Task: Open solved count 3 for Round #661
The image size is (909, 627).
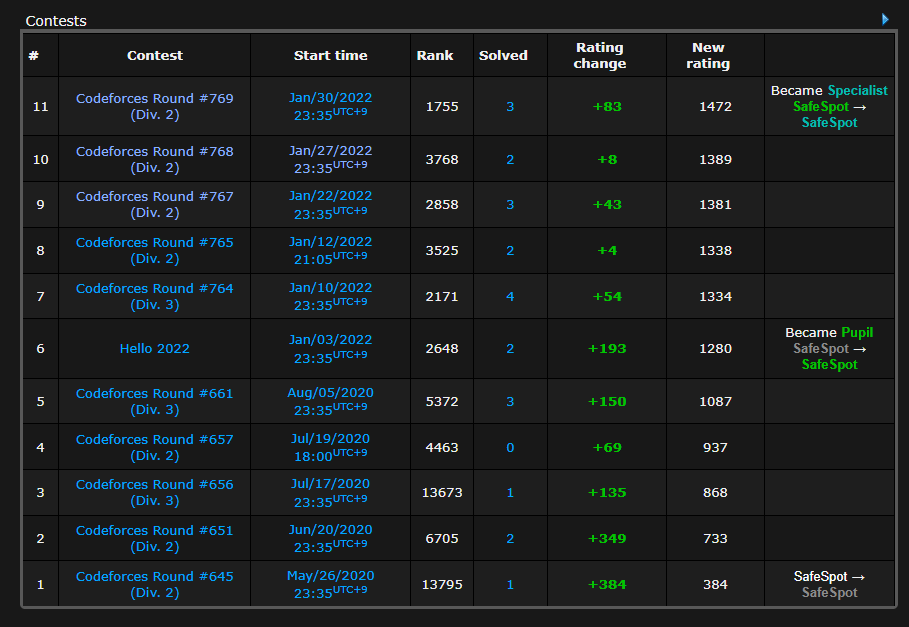Action: (510, 401)
